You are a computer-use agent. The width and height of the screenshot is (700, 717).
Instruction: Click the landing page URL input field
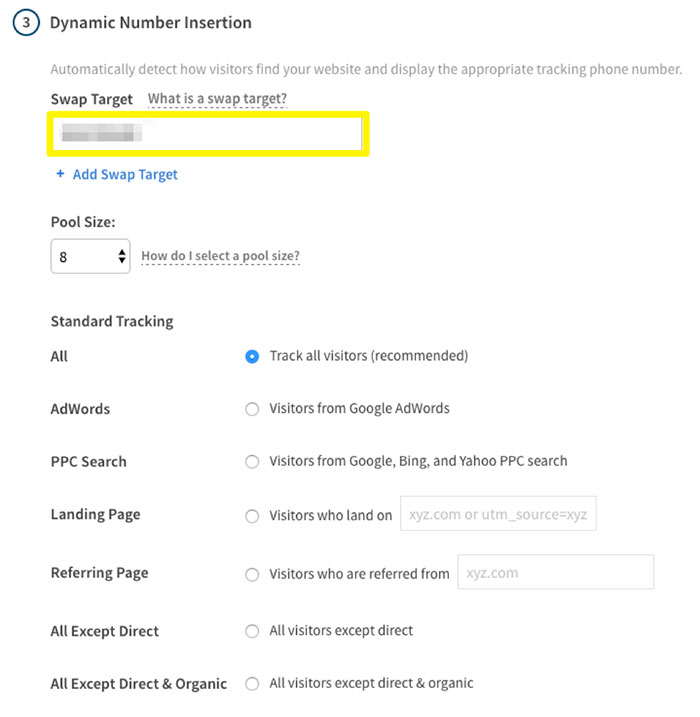[x=498, y=515]
